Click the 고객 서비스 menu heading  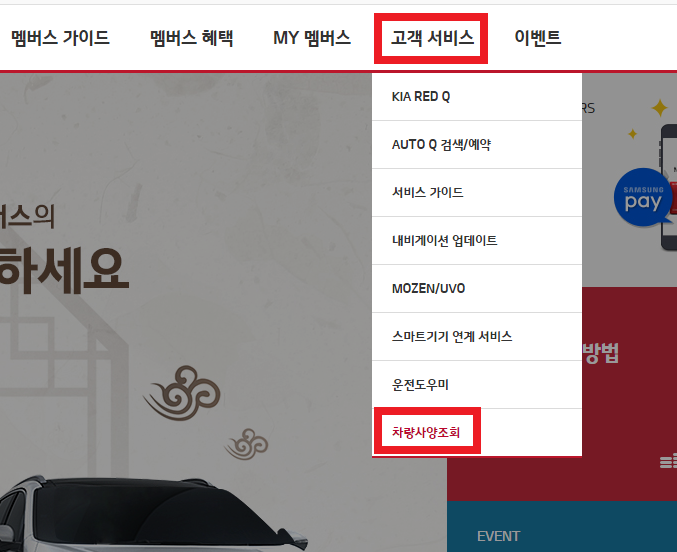click(432, 38)
